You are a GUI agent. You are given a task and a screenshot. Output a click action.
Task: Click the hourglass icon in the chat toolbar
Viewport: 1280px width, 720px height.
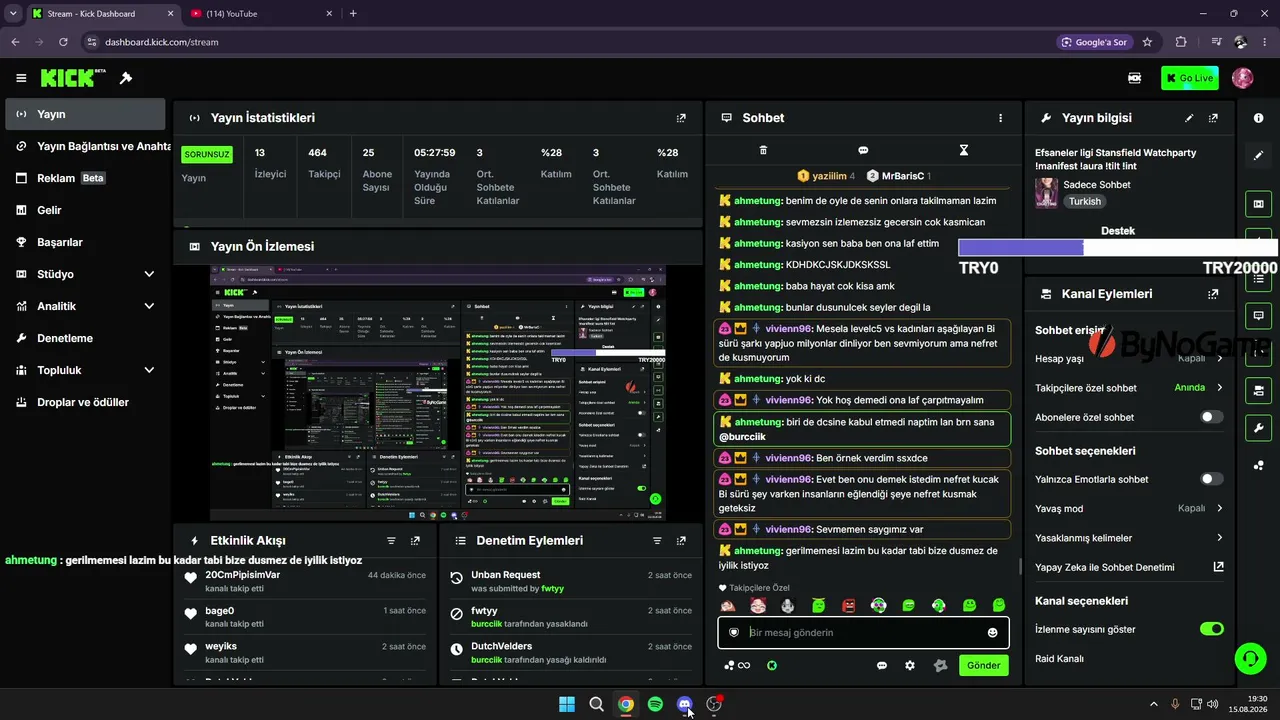[964, 150]
